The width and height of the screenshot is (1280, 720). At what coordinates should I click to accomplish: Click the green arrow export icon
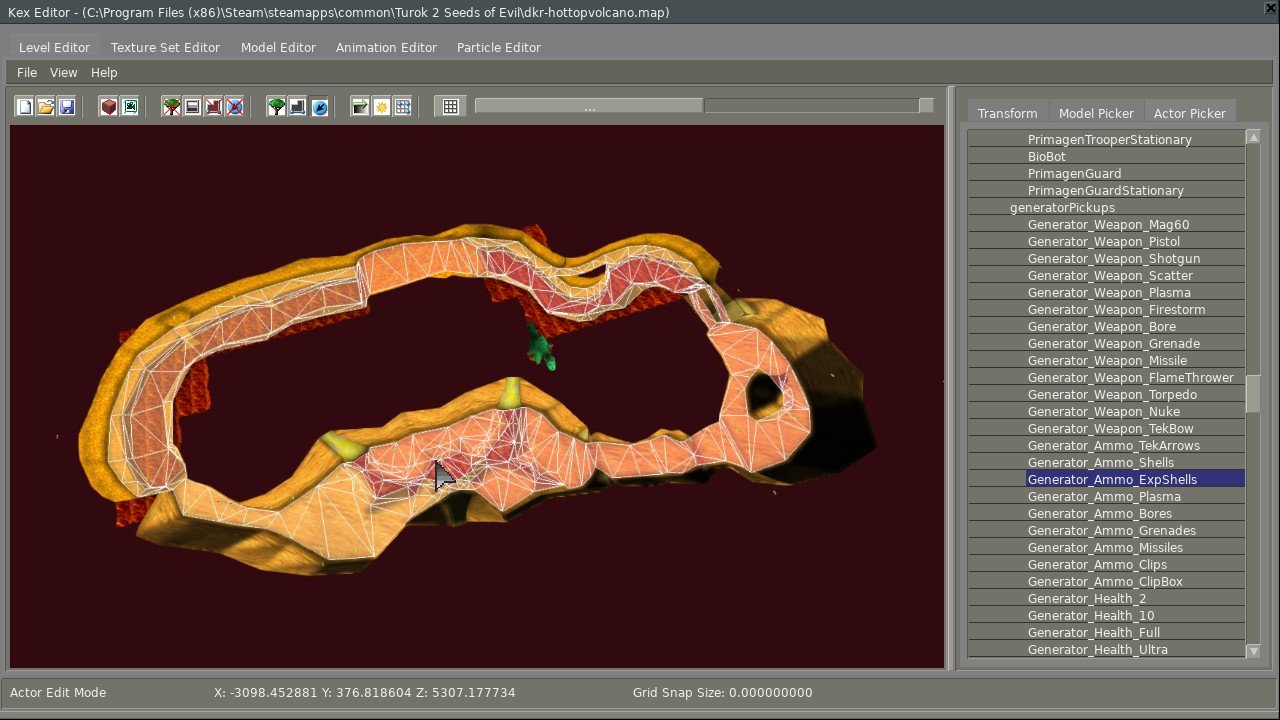[x=361, y=107]
